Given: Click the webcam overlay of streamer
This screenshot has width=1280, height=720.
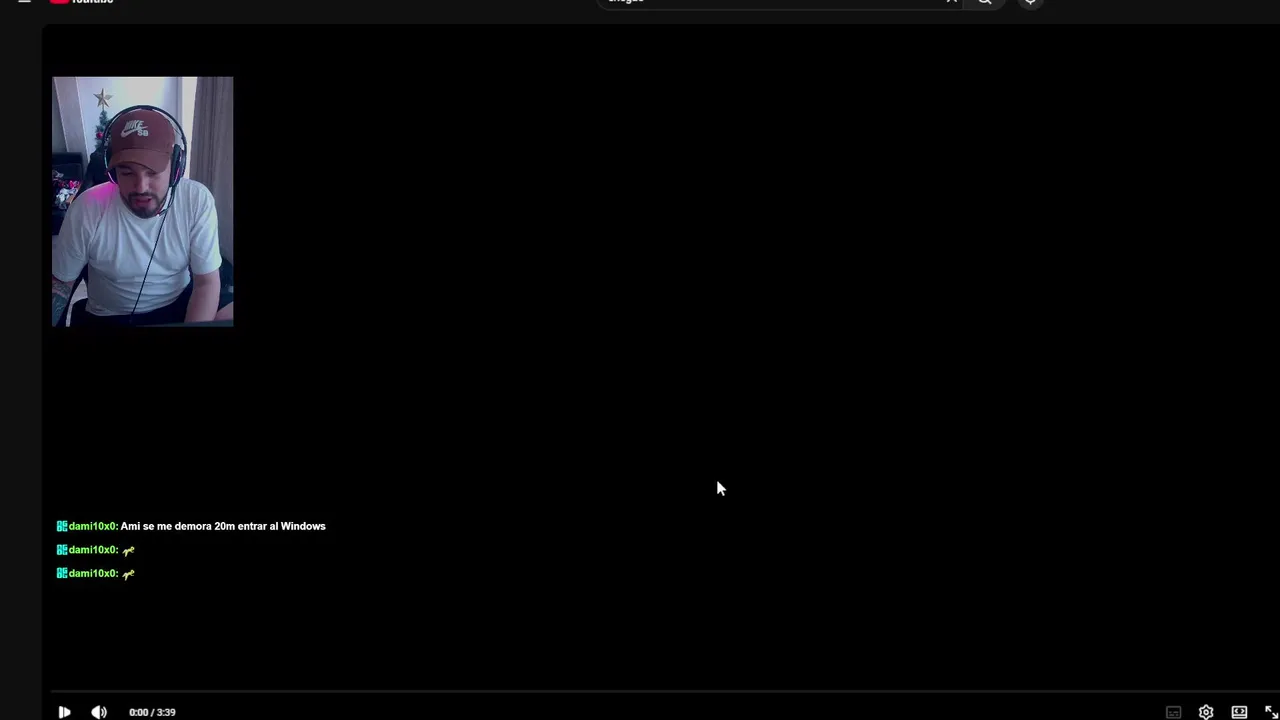Looking at the screenshot, I should coord(142,201).
